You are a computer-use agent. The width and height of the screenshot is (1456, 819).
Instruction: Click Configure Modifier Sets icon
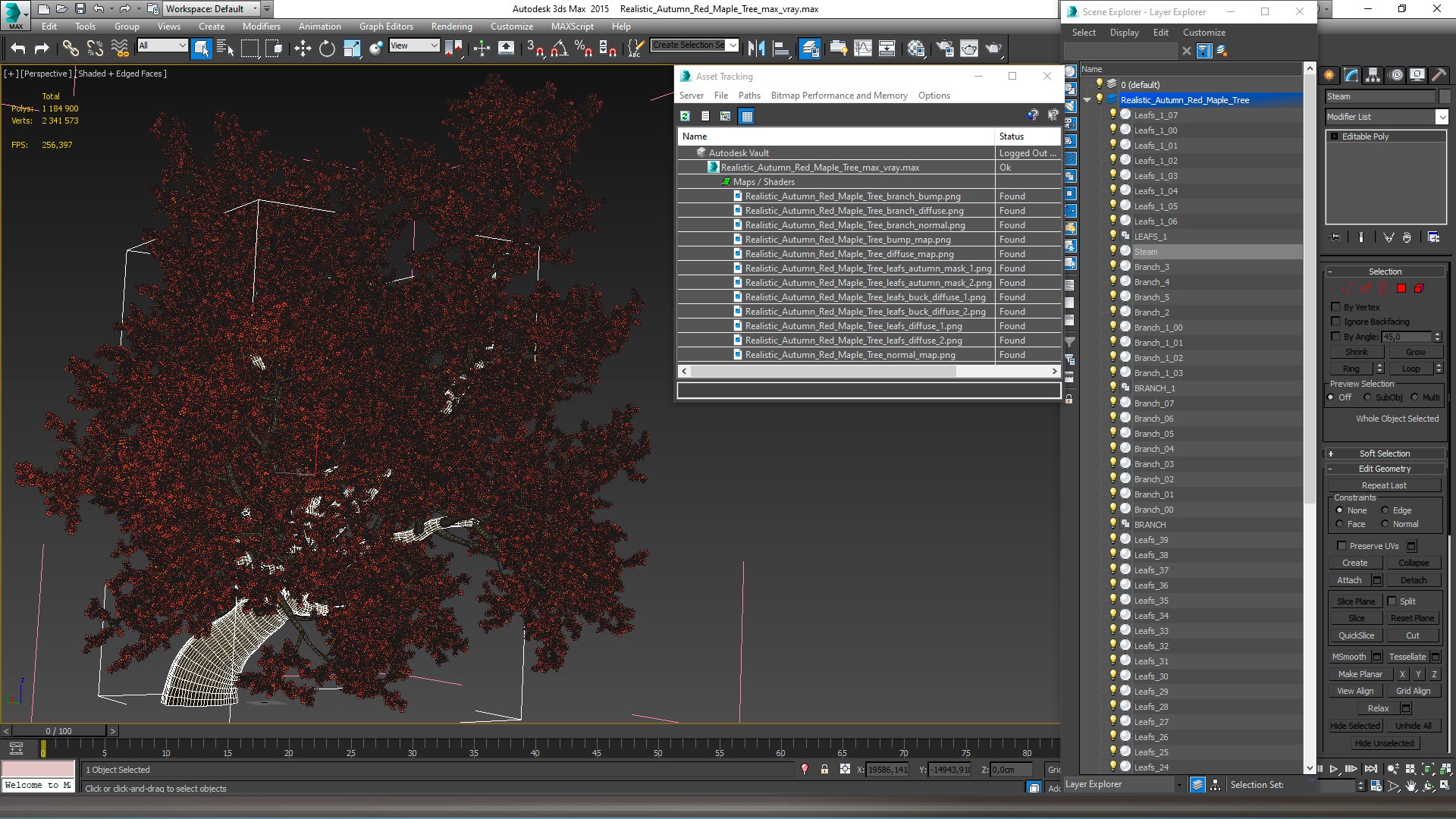[1433, 237]
